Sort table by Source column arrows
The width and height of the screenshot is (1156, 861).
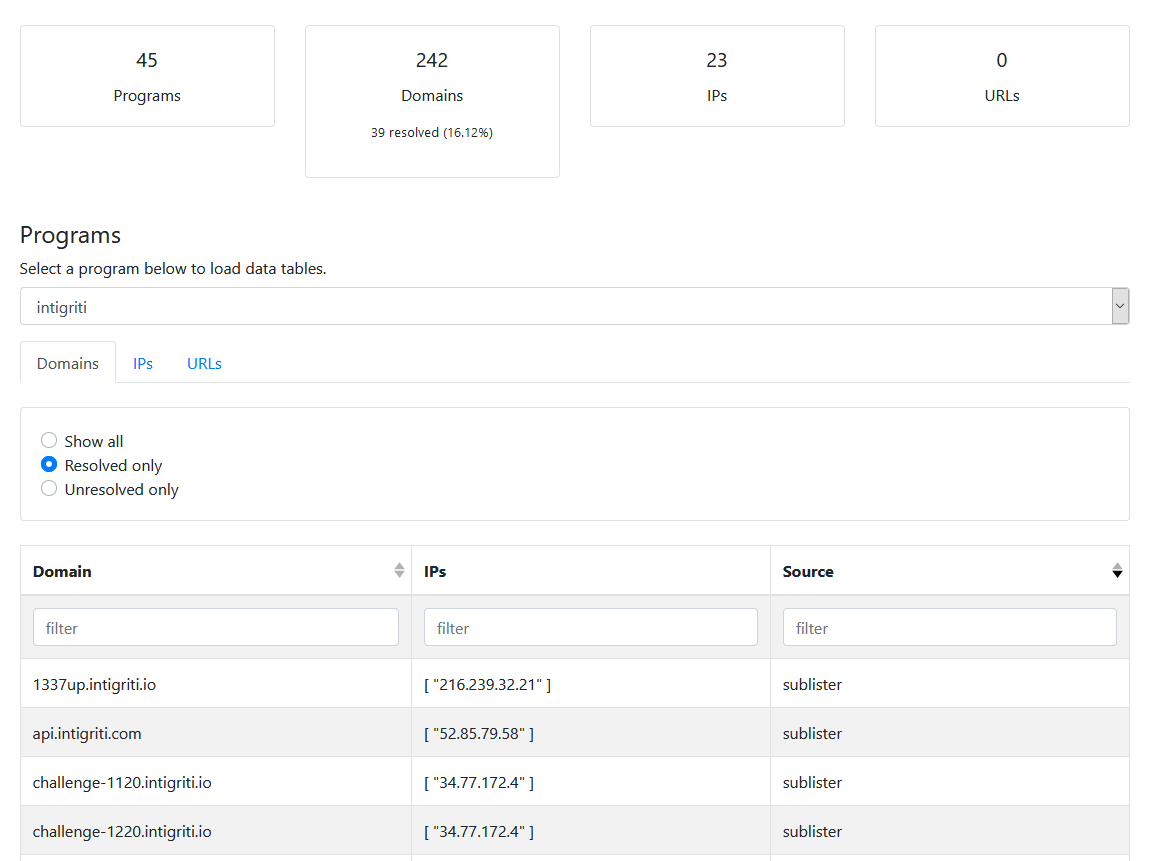1117,571
